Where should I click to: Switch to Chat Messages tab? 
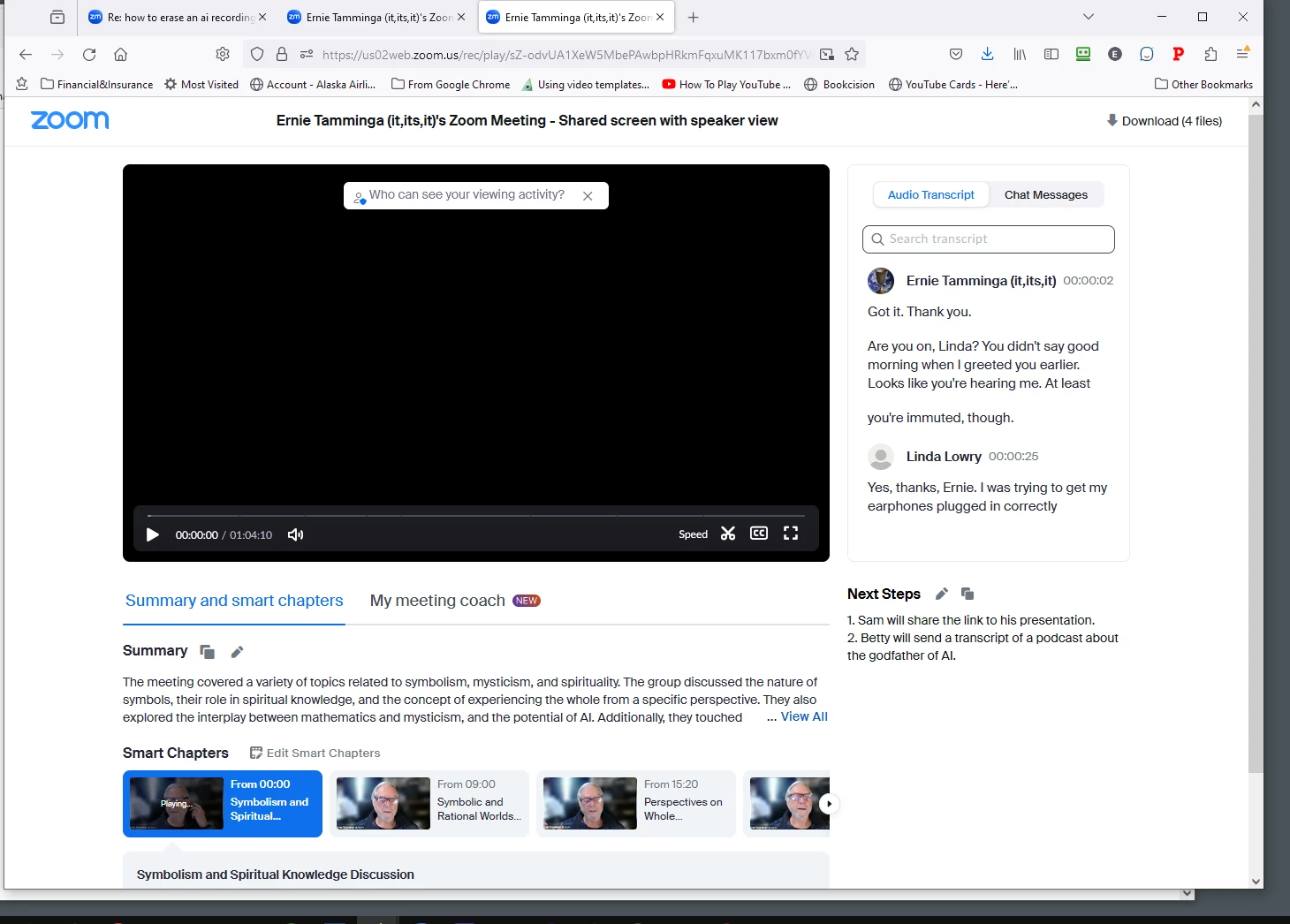coord(1046,194)
